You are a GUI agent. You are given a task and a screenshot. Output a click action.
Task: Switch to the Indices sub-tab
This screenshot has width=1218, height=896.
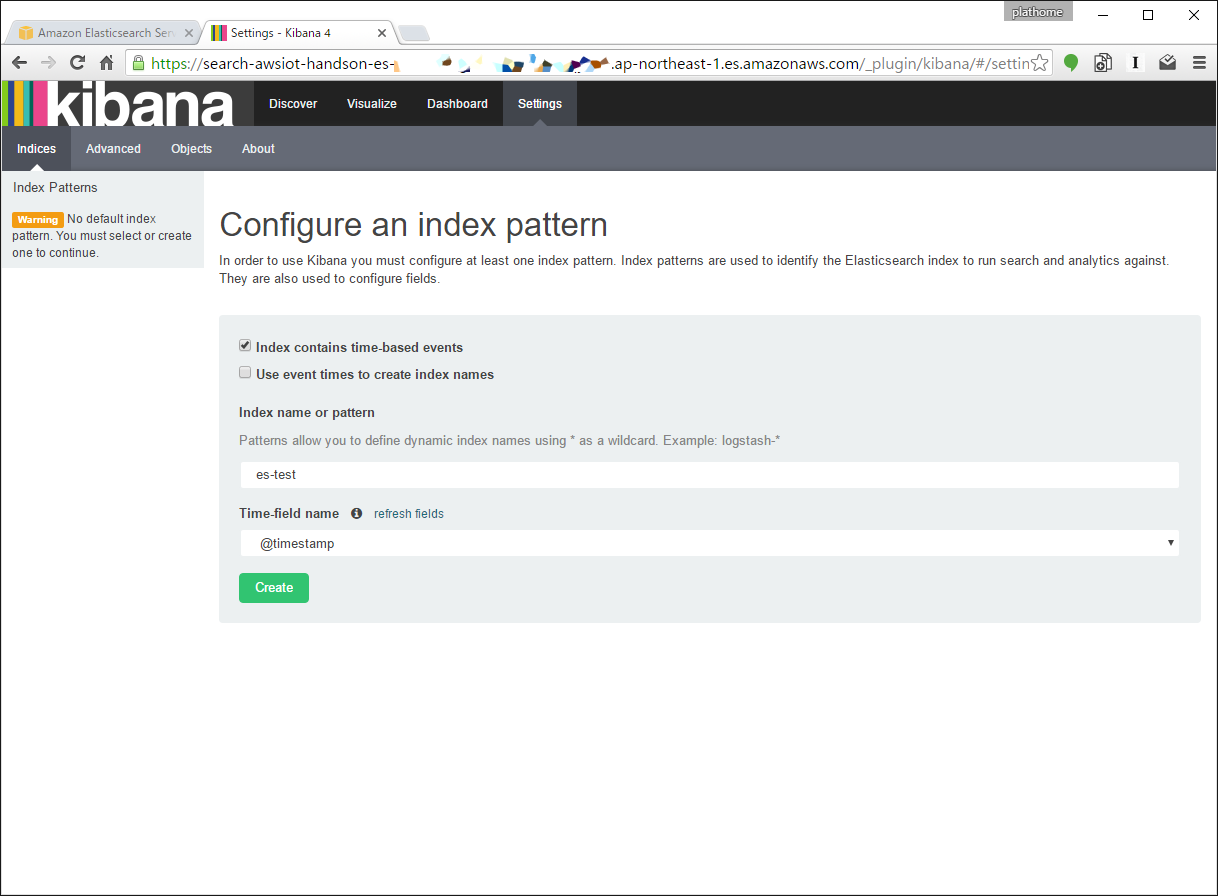[36, 149]
